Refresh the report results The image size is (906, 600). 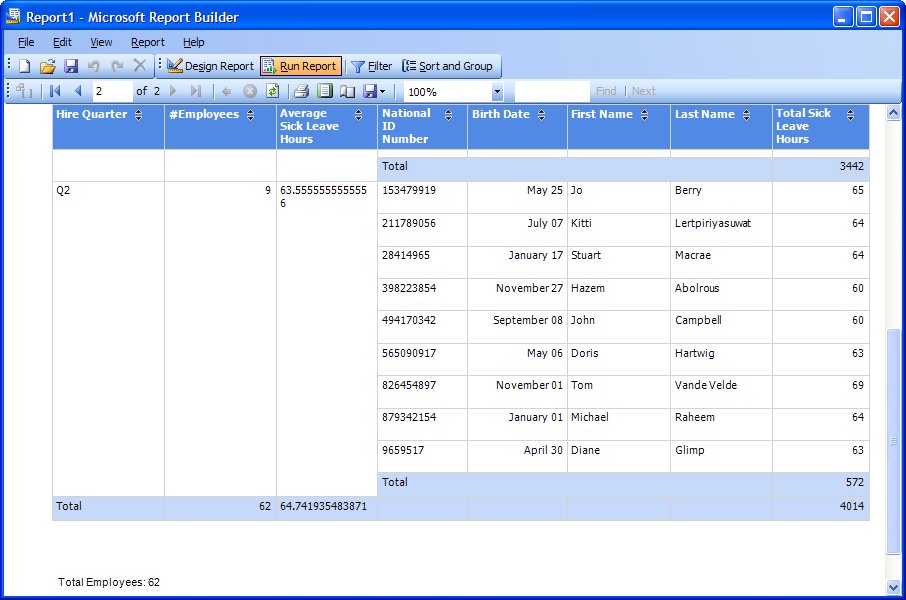coord(272,91)
